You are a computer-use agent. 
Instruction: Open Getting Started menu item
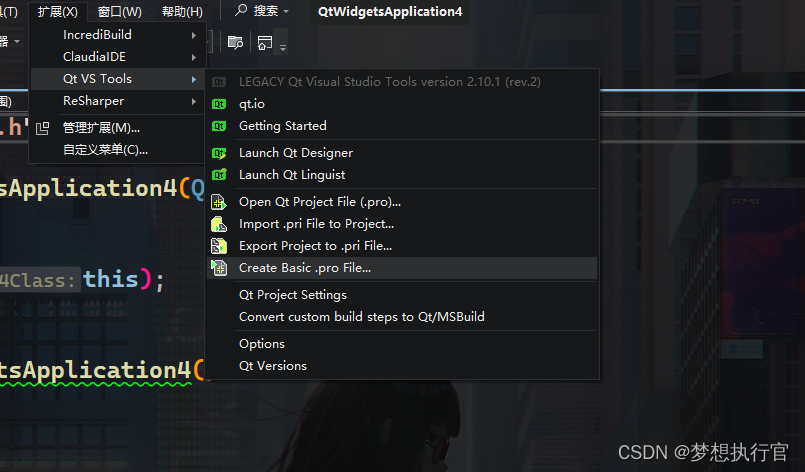[401, 126]
